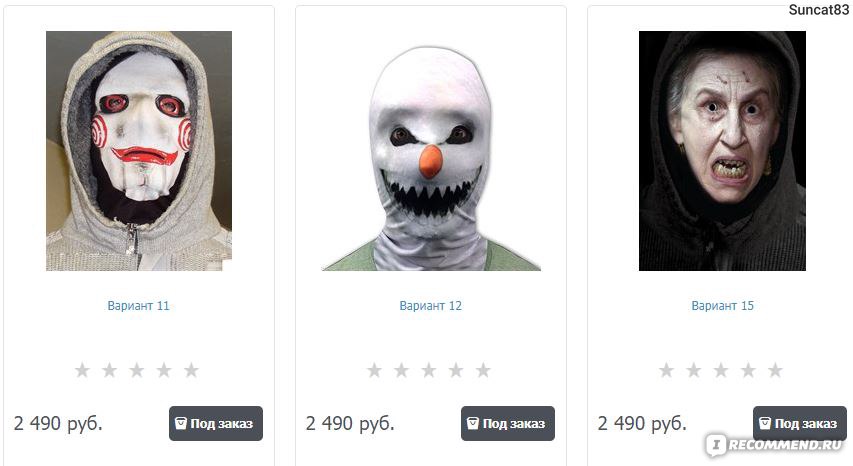Open the Вариант 12 product link

click(430, 306)
